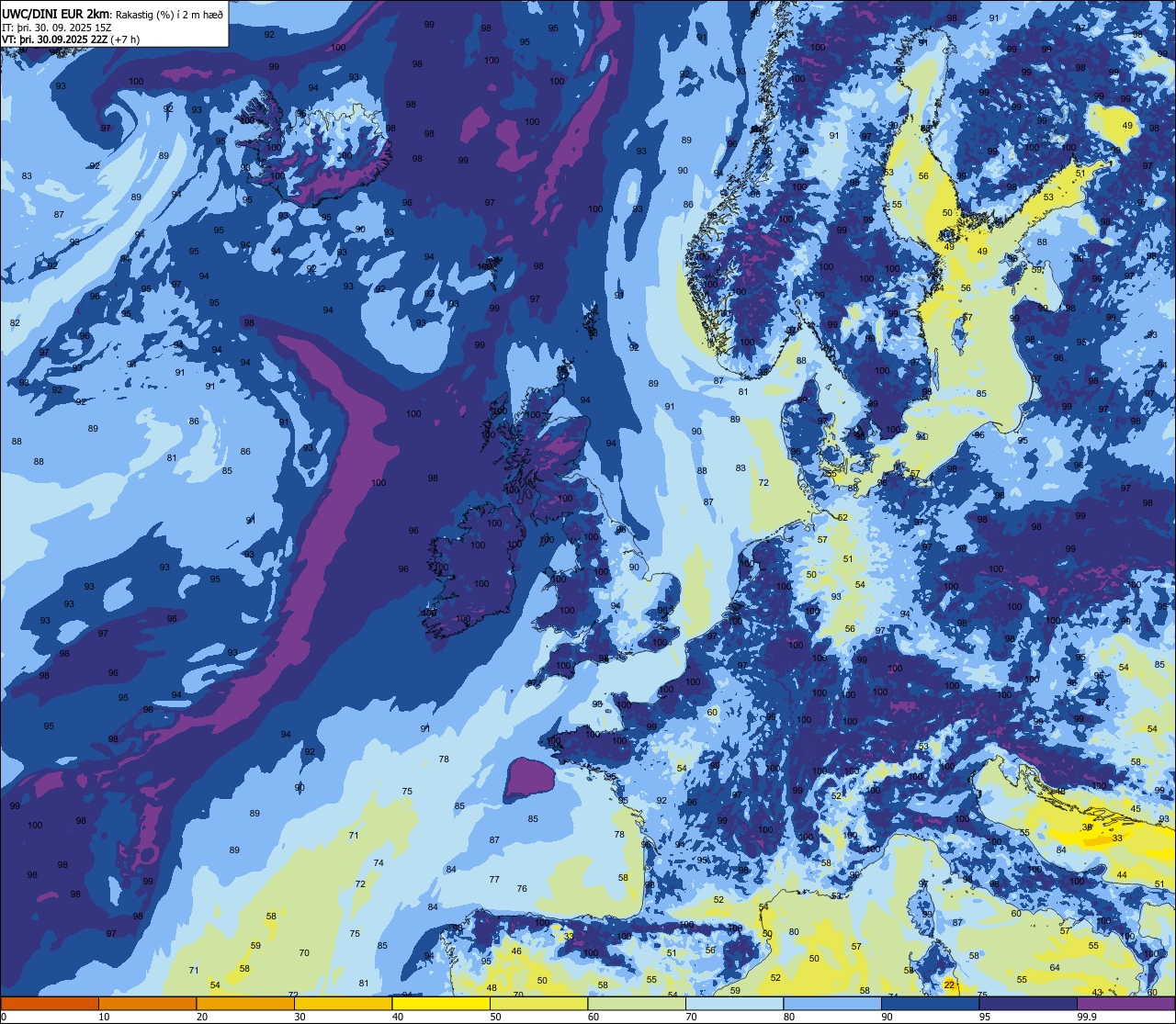Click the purple above-99.9 legend swatch
Screen dimensions: 1176x1024
pyautogui.click(x=1125, y=1003)
